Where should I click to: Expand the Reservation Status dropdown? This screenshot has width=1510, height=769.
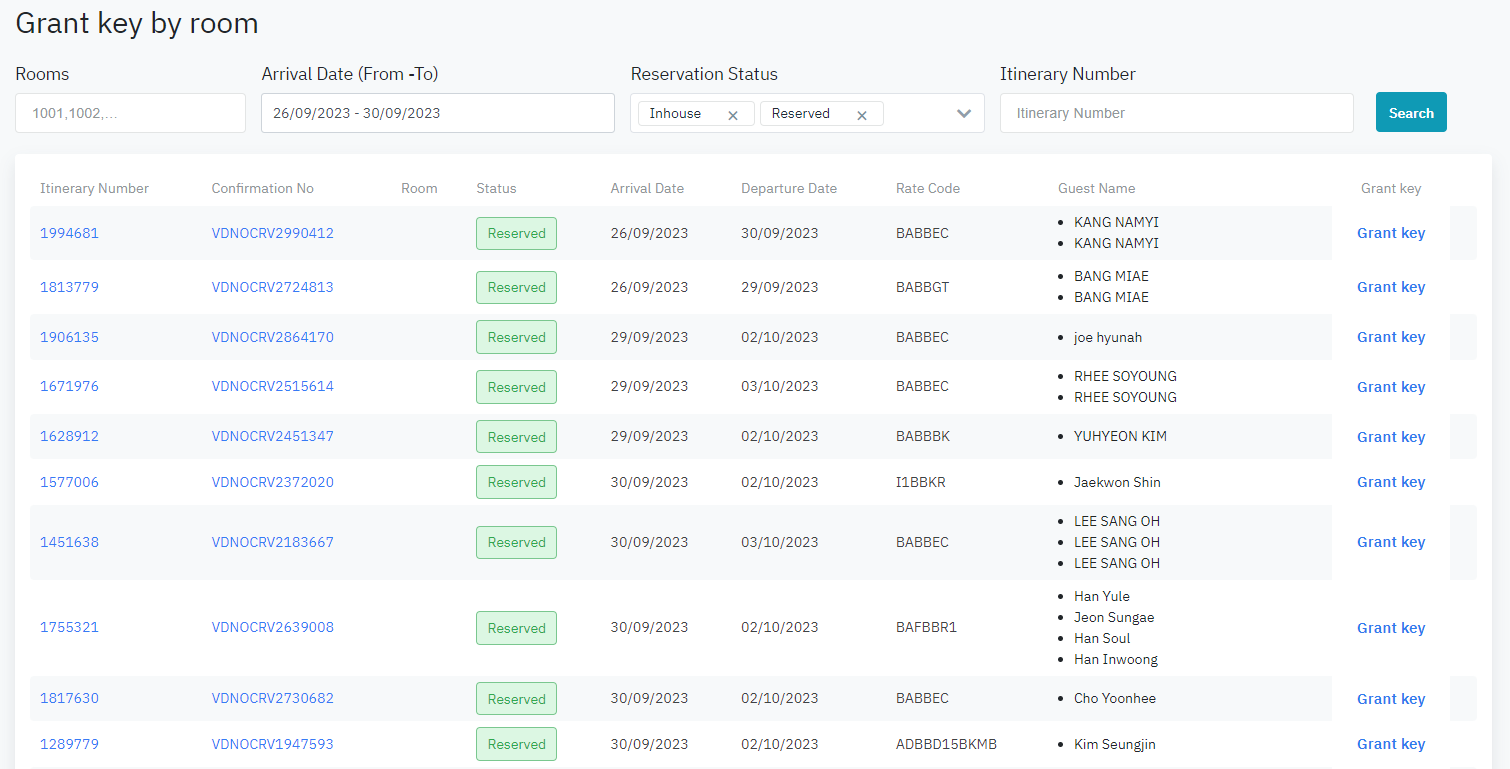[963, 114]
